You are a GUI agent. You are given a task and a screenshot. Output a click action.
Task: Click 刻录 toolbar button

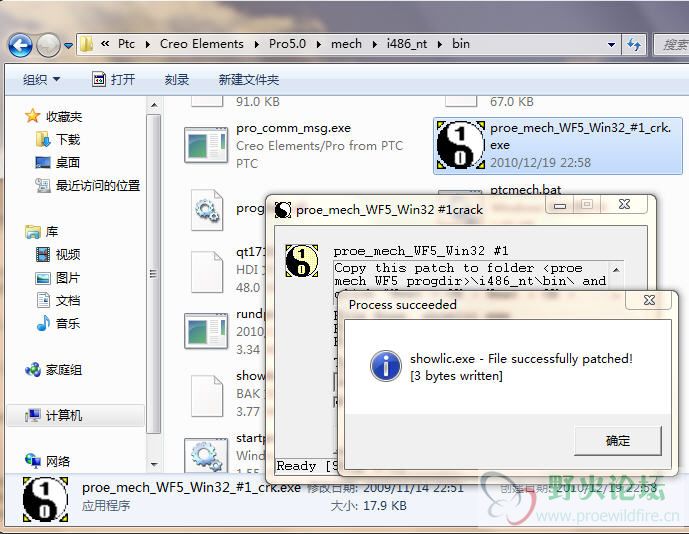point(177,80)
